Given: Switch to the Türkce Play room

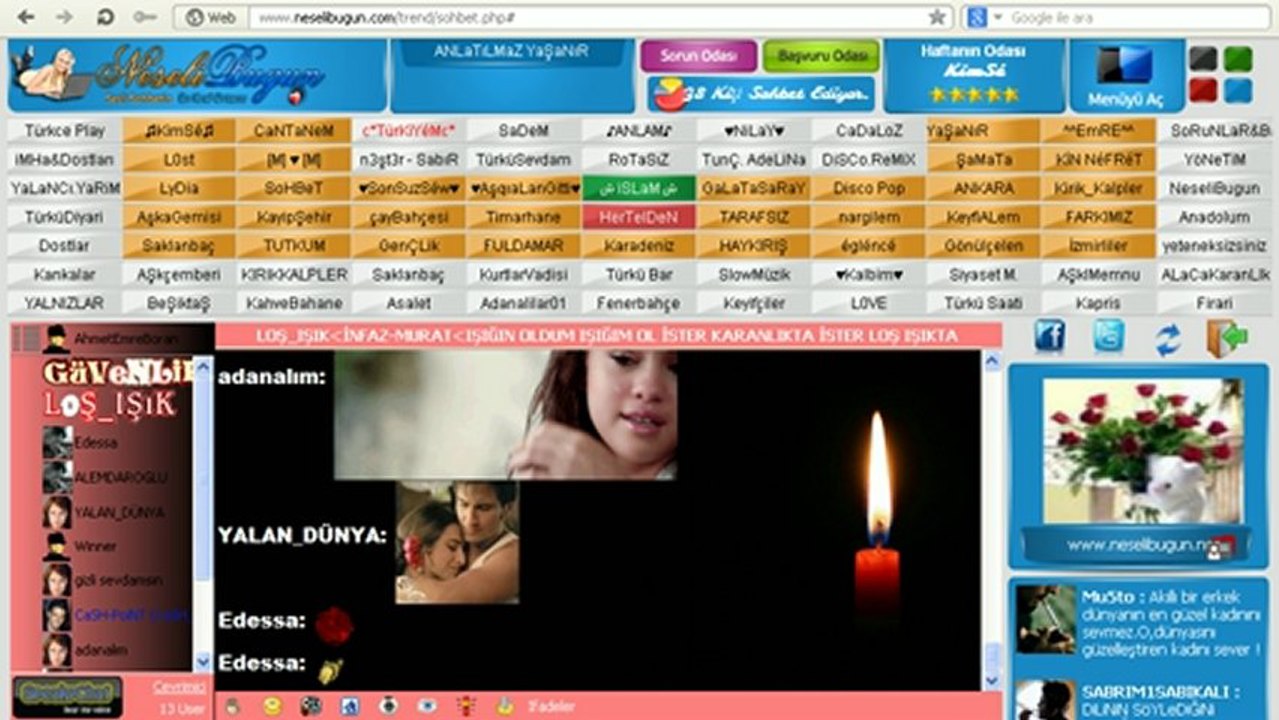Looking at the screenshot, I should [x=64, y=131].
